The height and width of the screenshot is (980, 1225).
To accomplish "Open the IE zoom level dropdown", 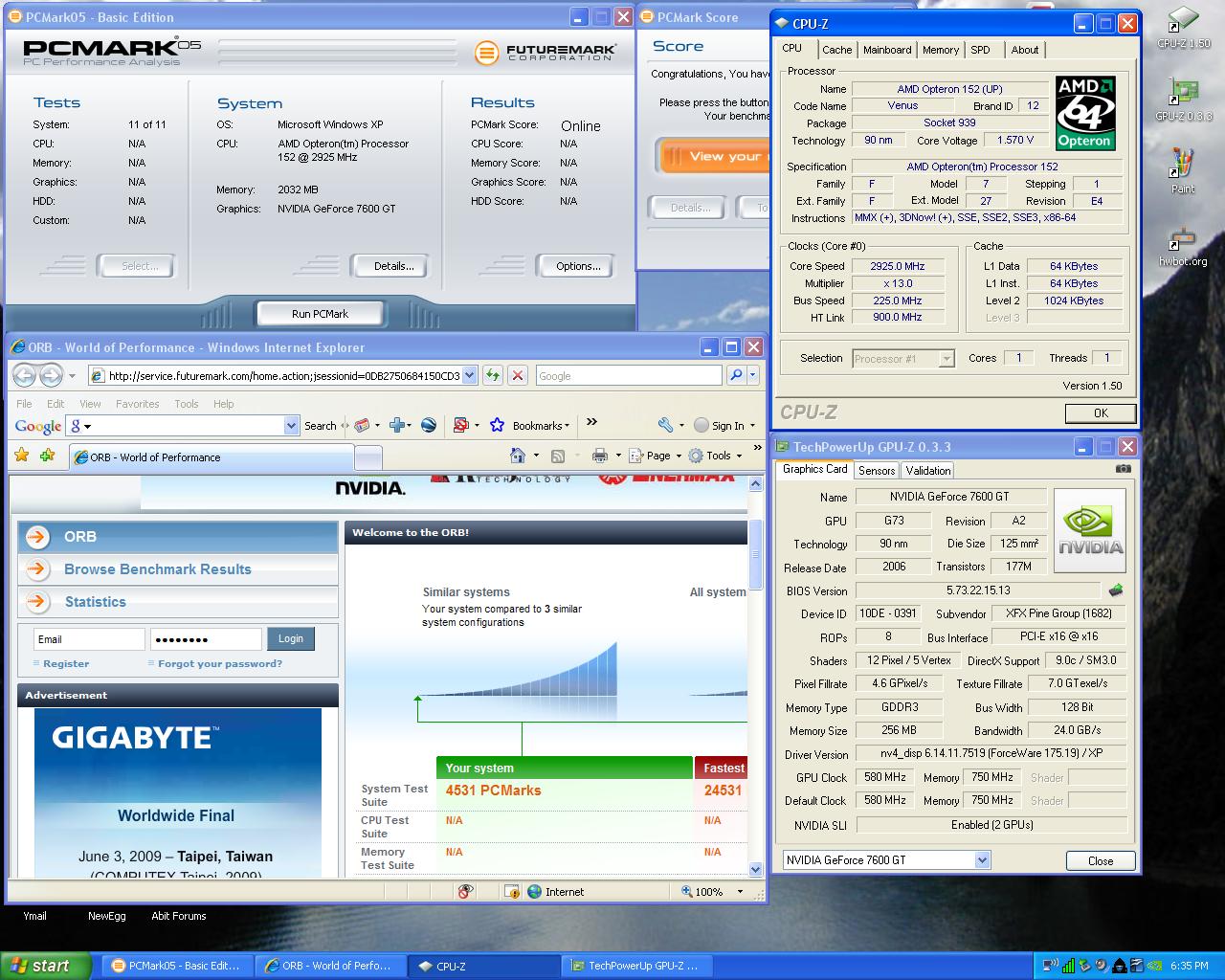I will click(740, 891).
